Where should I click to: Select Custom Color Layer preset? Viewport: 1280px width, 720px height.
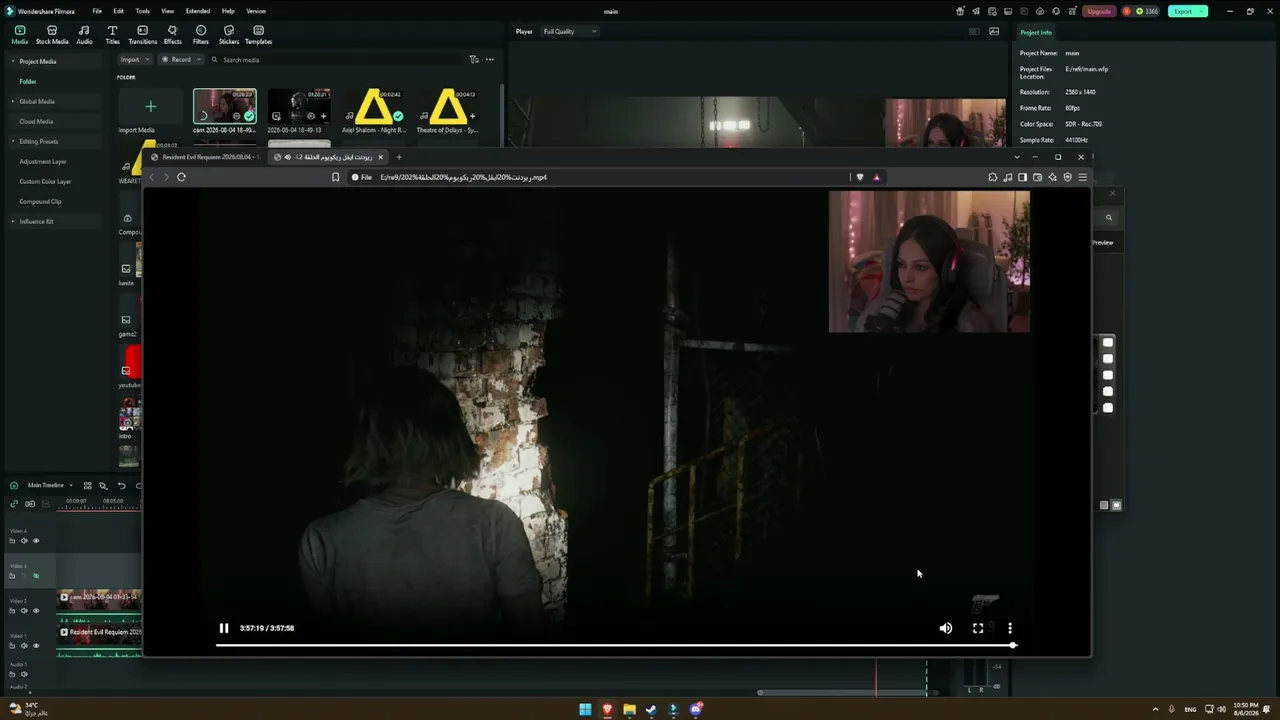coord(45,182)
